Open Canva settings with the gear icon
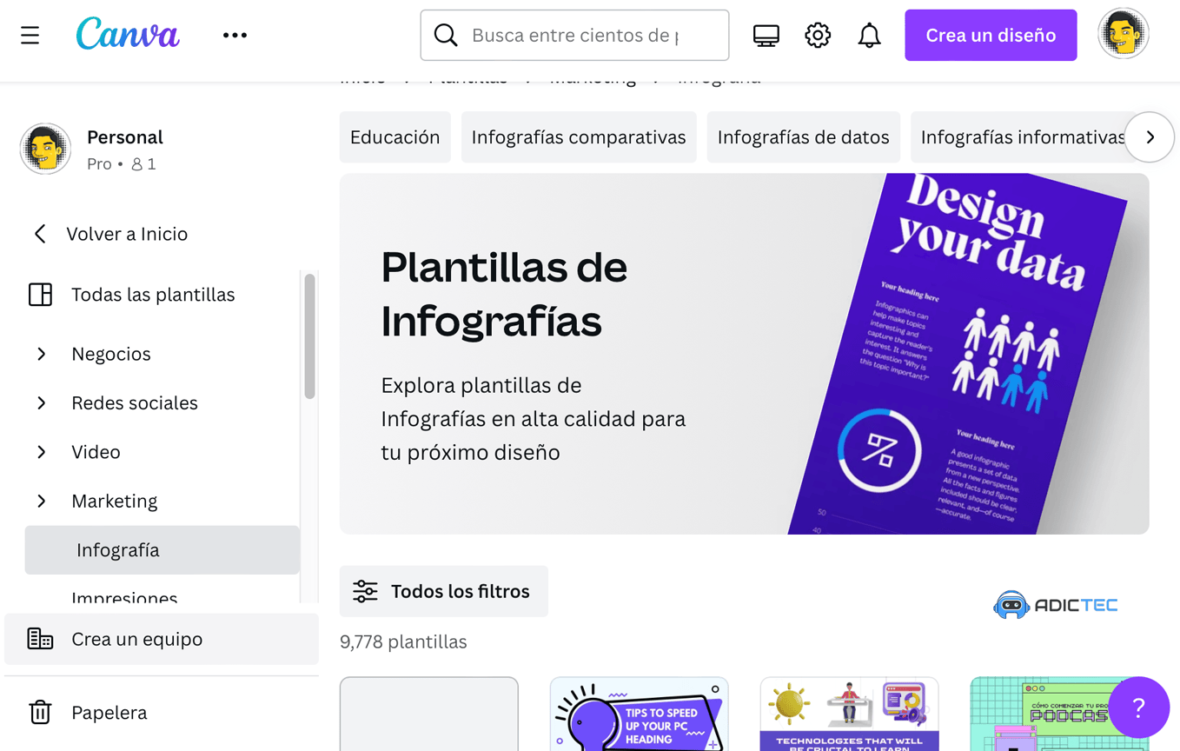 [x=817, y=34]
